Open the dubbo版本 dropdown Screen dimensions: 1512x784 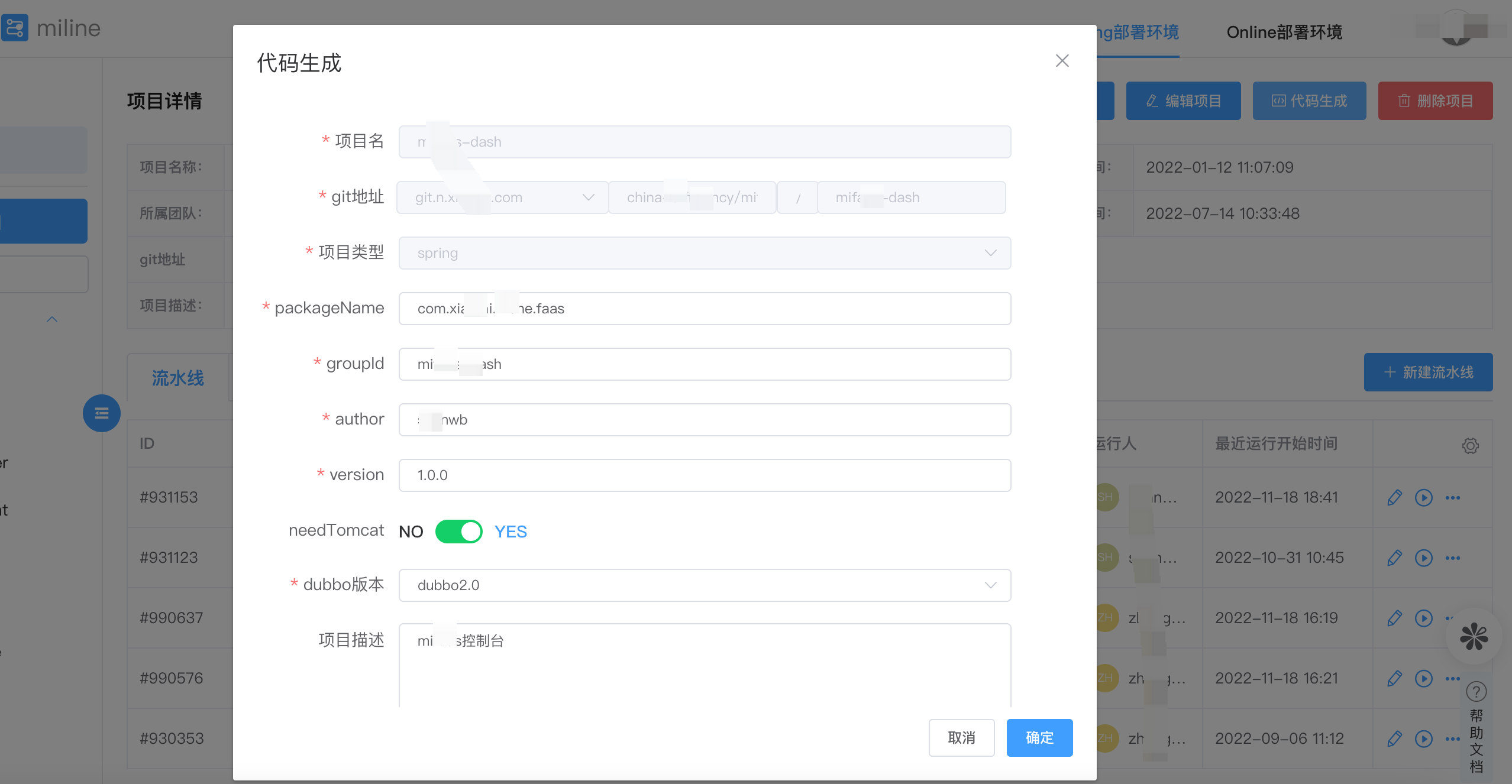[704, 585]
